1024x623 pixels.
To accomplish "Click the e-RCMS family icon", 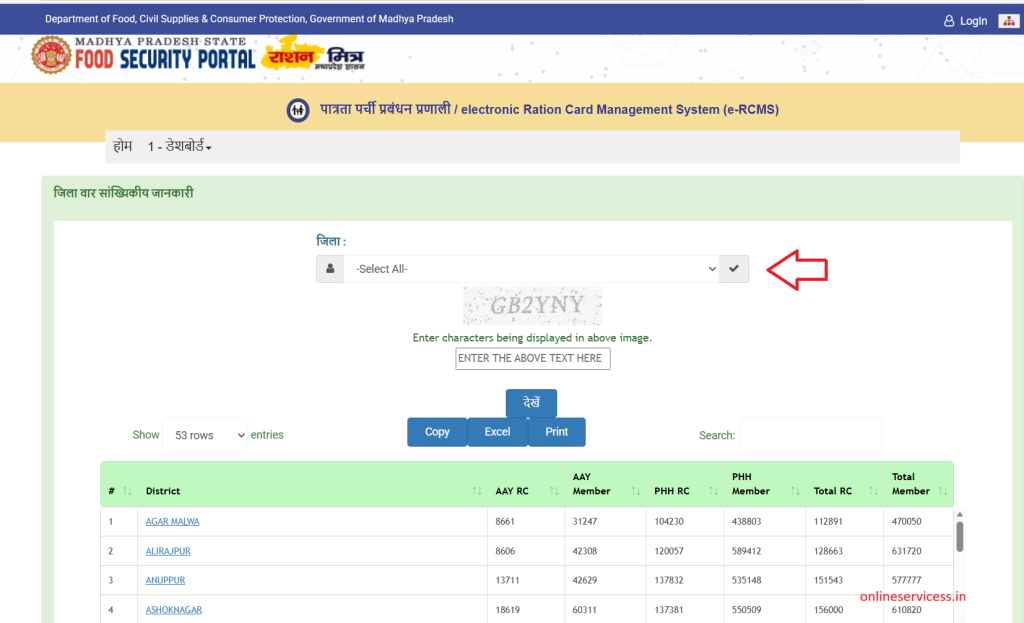I will [297, 110].
